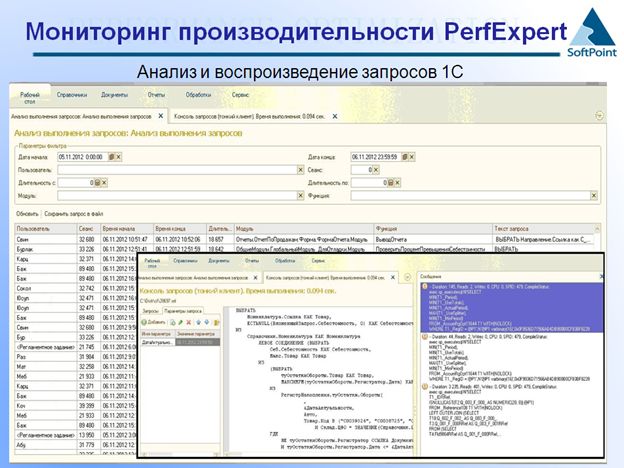624x468 pixels.
Task: Open calculator for Длительность с field
Action: pos(98,183)
